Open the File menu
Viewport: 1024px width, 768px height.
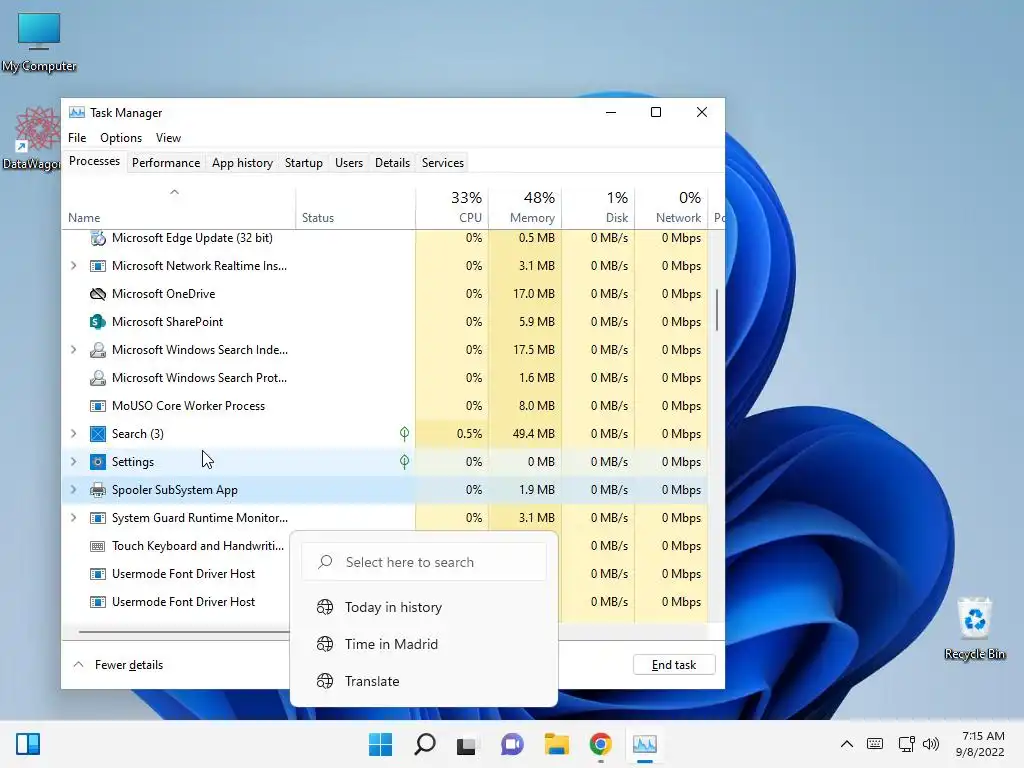pyautogui.click(x=77, y=138)
